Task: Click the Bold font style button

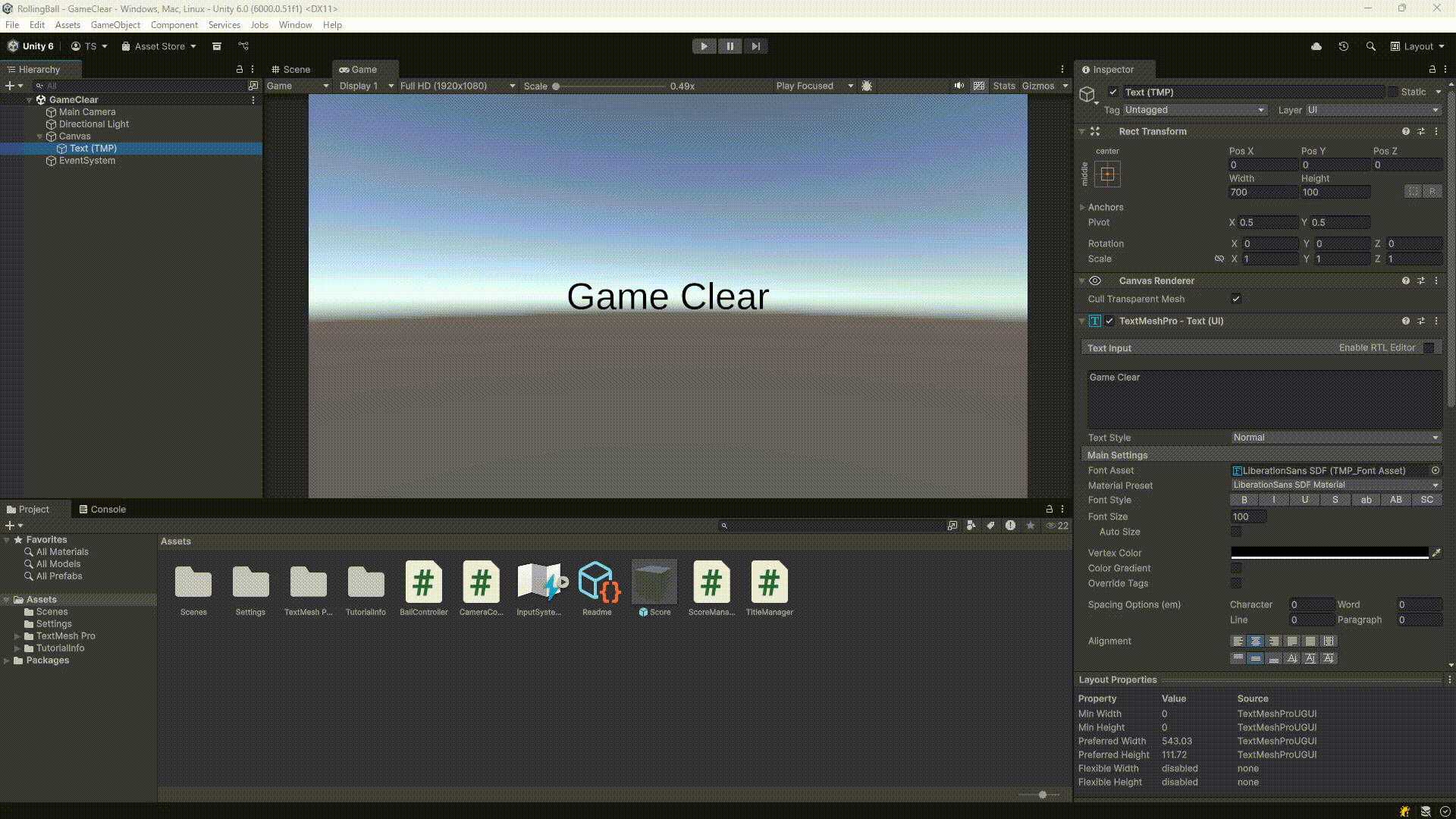Action: [1244, 500]
